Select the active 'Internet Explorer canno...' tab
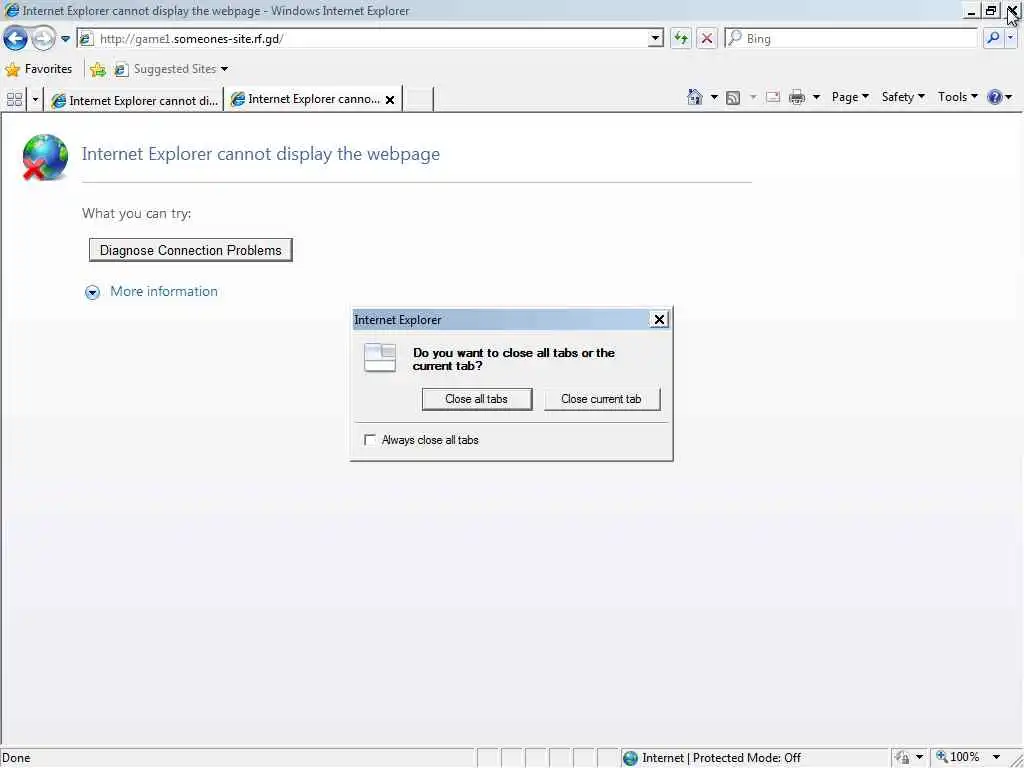This screenshot has width=1024, height=768. pyautogui.click(x=305, y=99)
